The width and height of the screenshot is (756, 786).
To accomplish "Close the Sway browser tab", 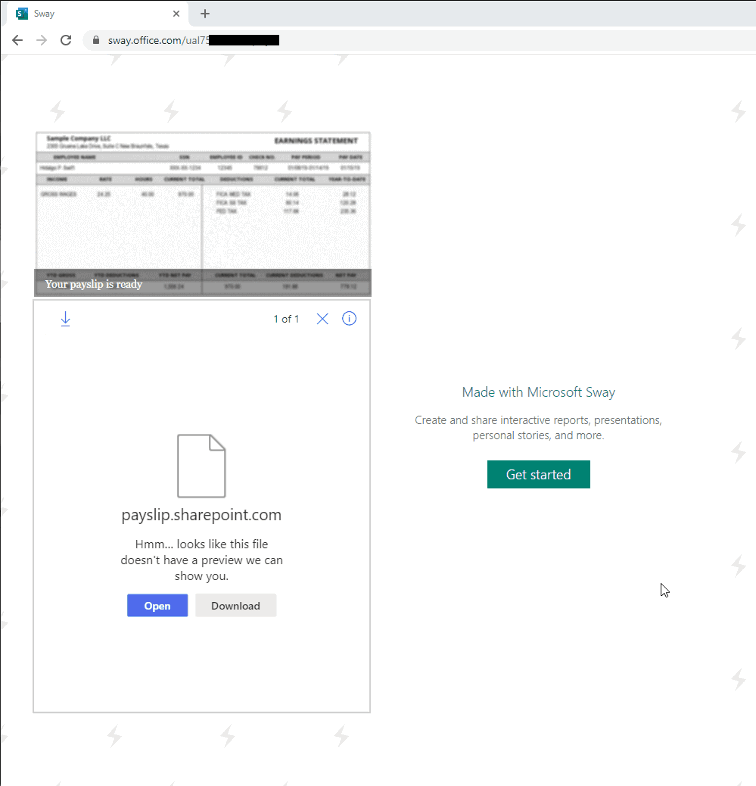I will pyautogui.click(x=176, y=14).
